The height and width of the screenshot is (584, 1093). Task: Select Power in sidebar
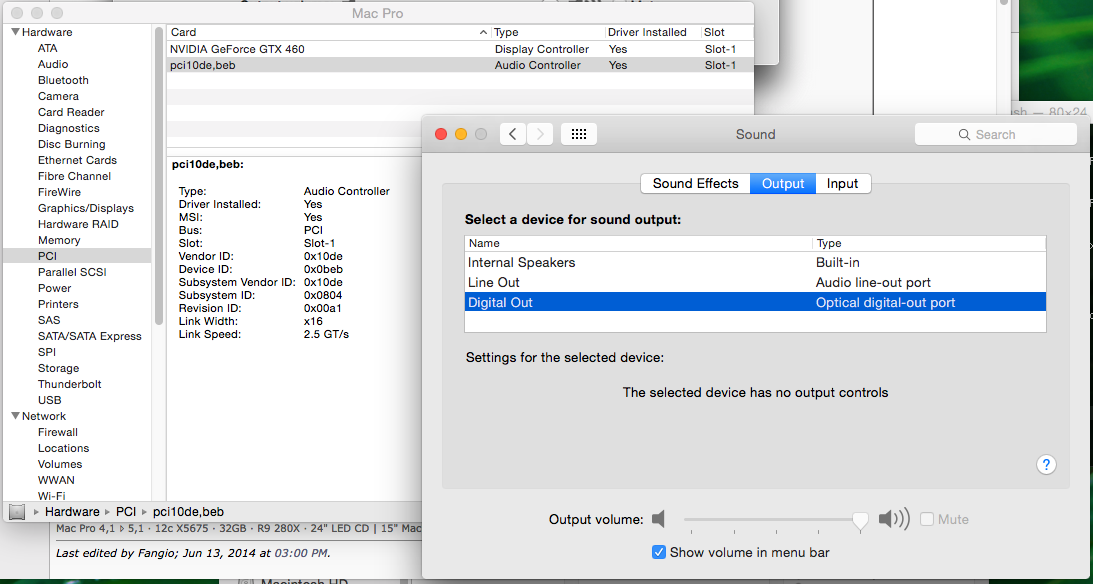pyautogui.click(x=54, y=289)
